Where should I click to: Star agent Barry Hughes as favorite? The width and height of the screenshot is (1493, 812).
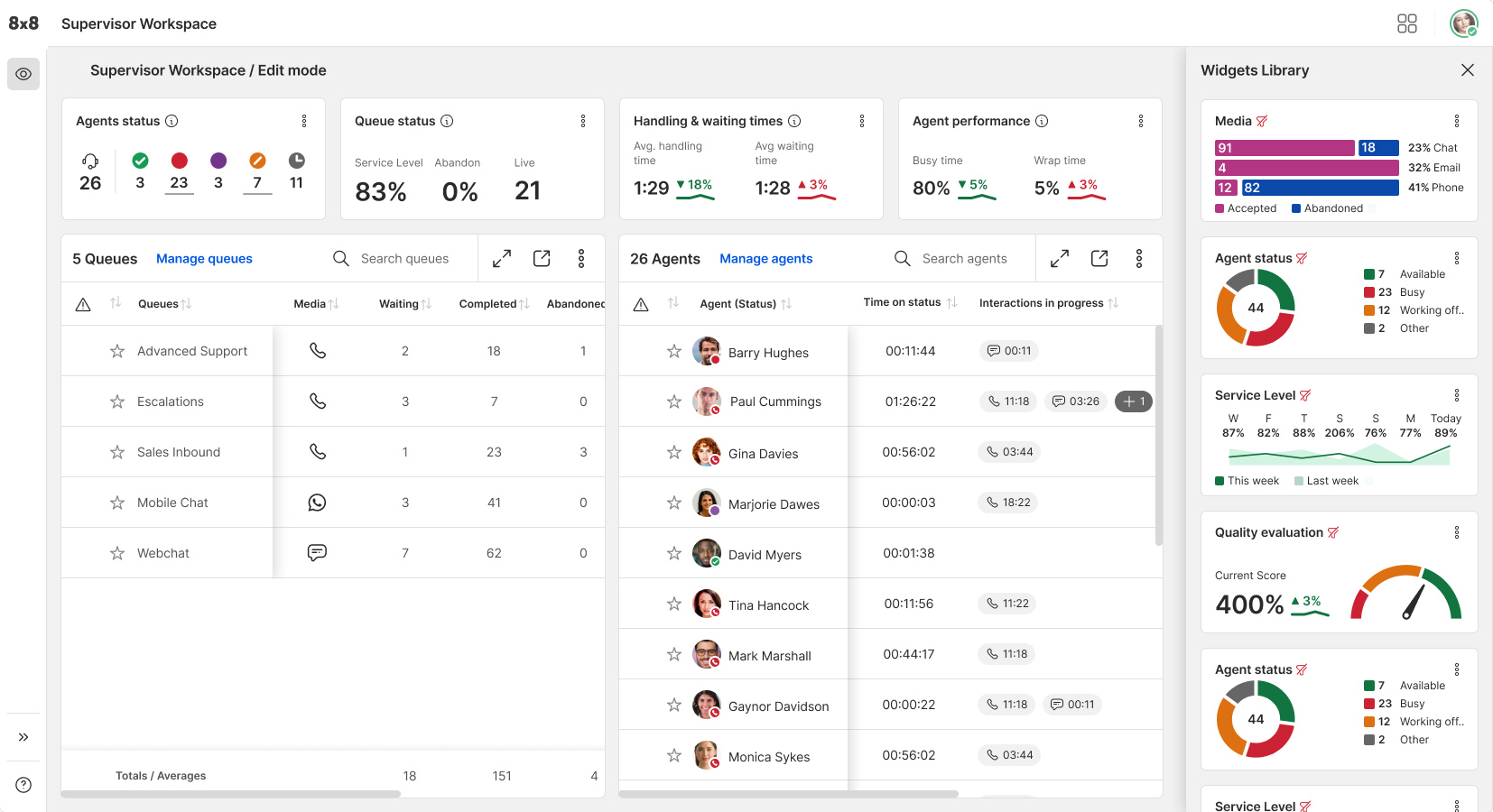(x=674, y=351)
